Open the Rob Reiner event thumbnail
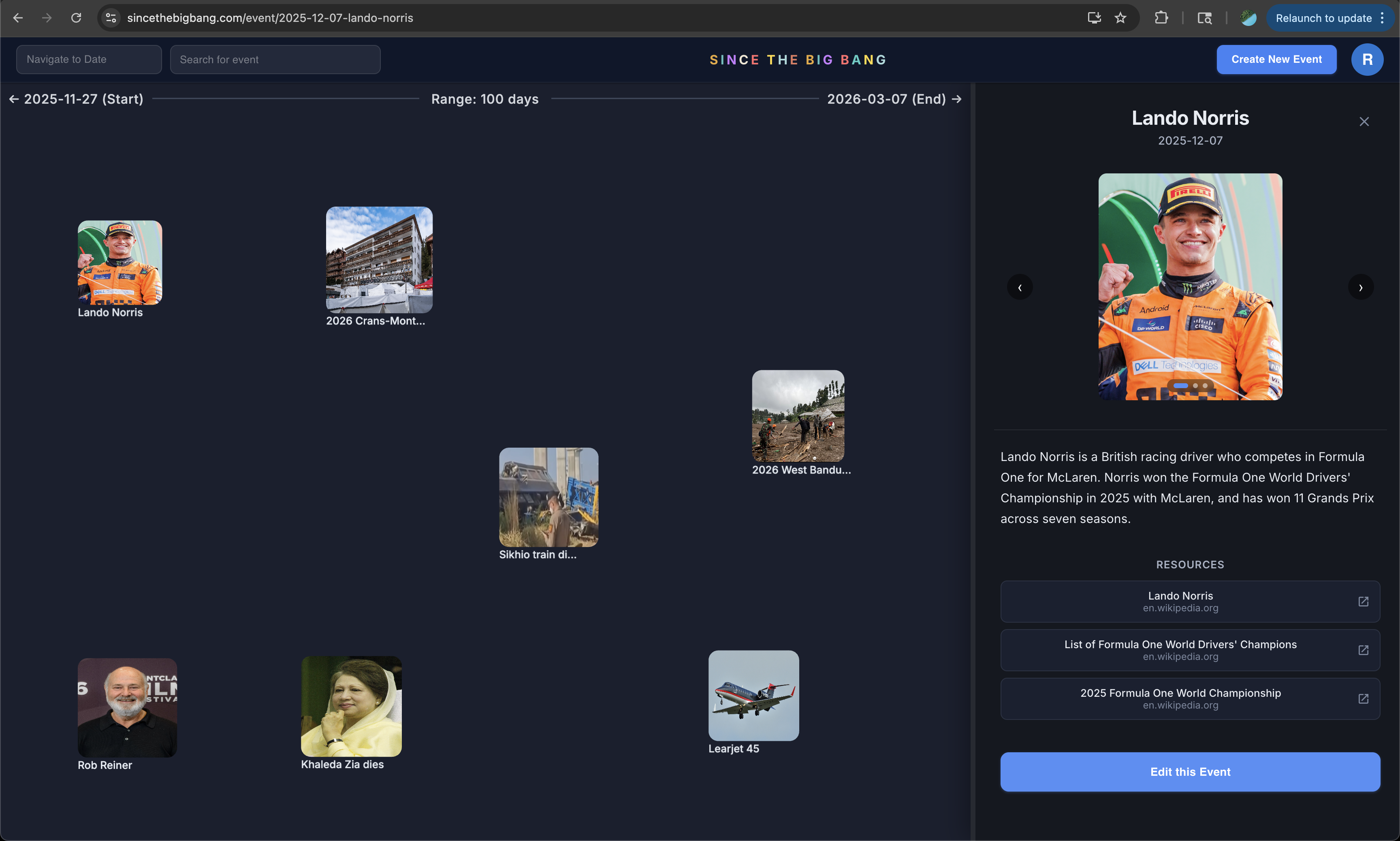This screenshot has width=1400, height=841. (x=128, y=707)
